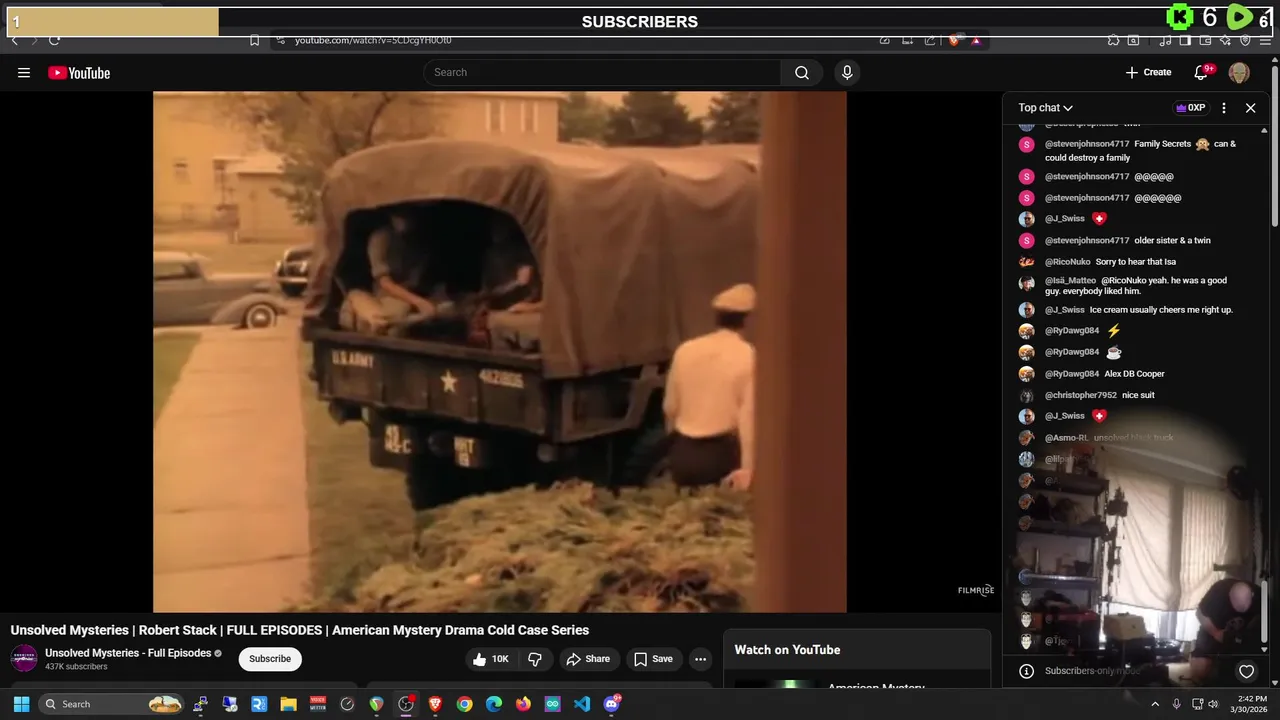This screenshot has height=720, width=1280.
Task: Open Brave Leo AI sparkle icon
Action: [x=1225, y=41]
